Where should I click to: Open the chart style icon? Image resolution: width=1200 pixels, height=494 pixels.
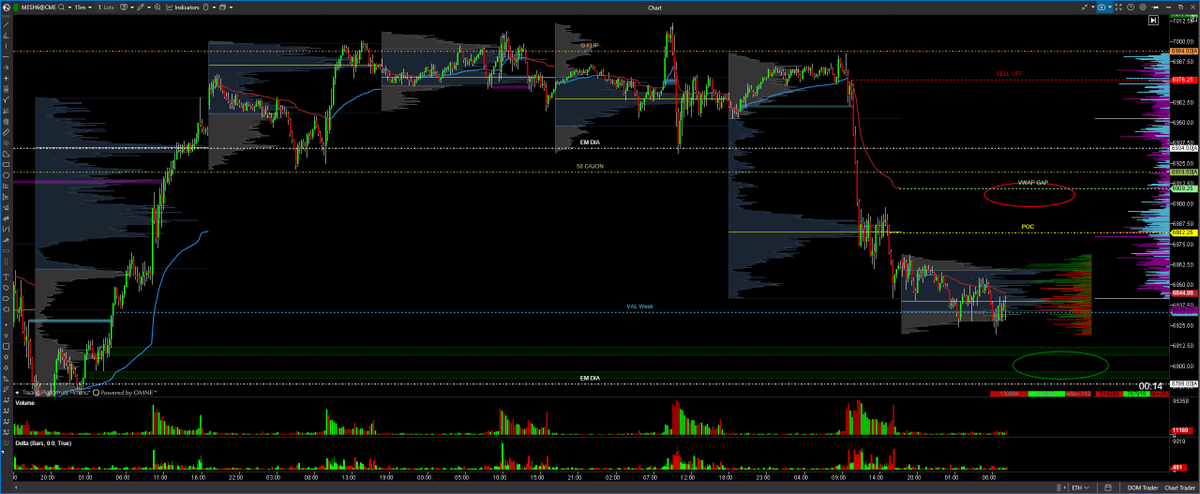[123, 8]
